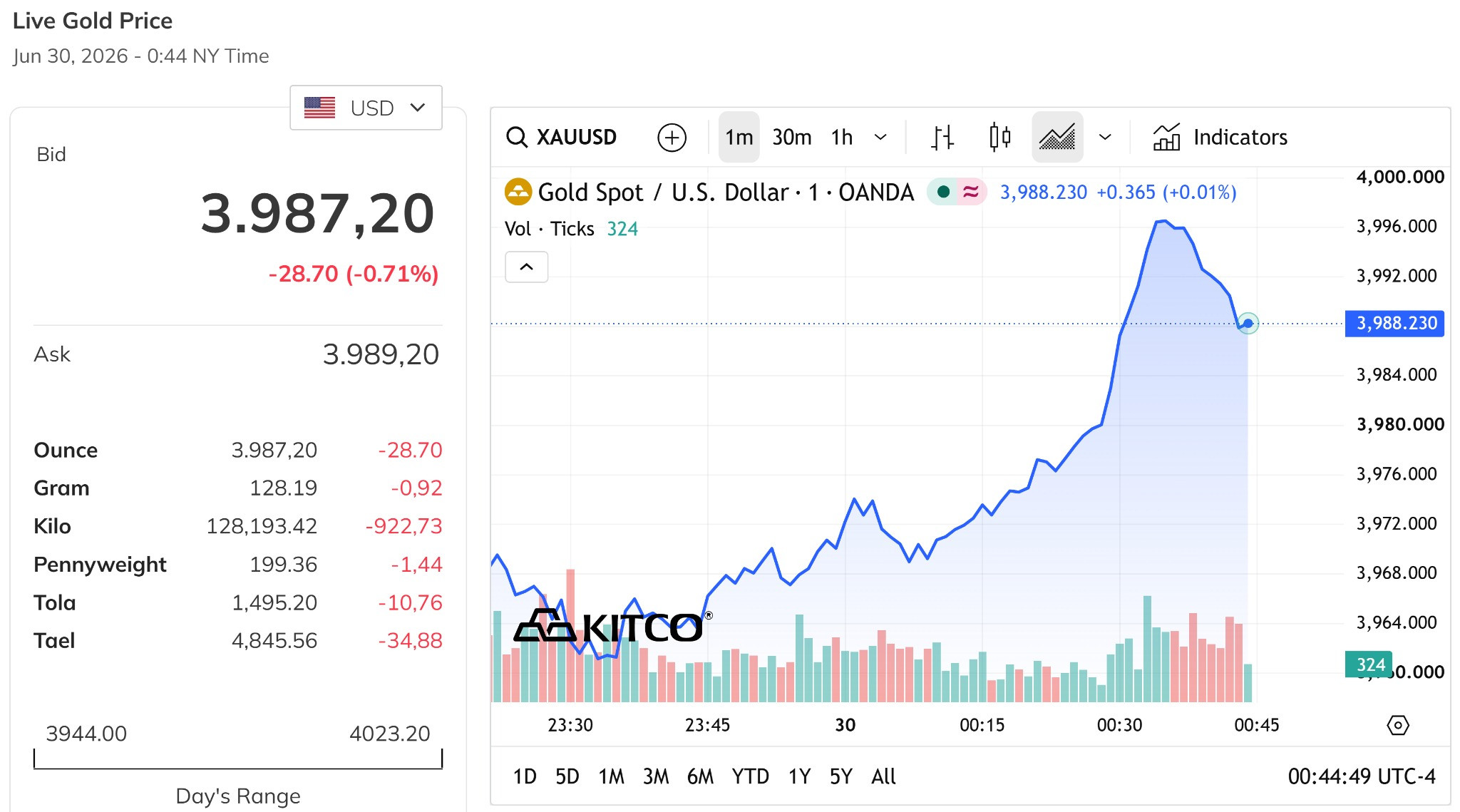Open chart settings hexagon icon
Viewport: 1460px width, 812px height.
1398,726
